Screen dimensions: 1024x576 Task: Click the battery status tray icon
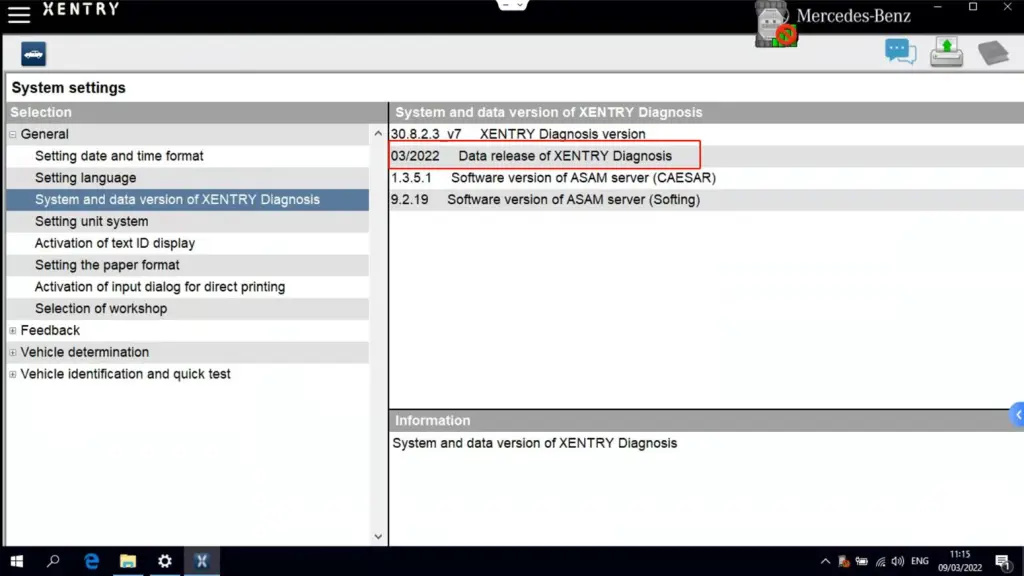[862, 561]
